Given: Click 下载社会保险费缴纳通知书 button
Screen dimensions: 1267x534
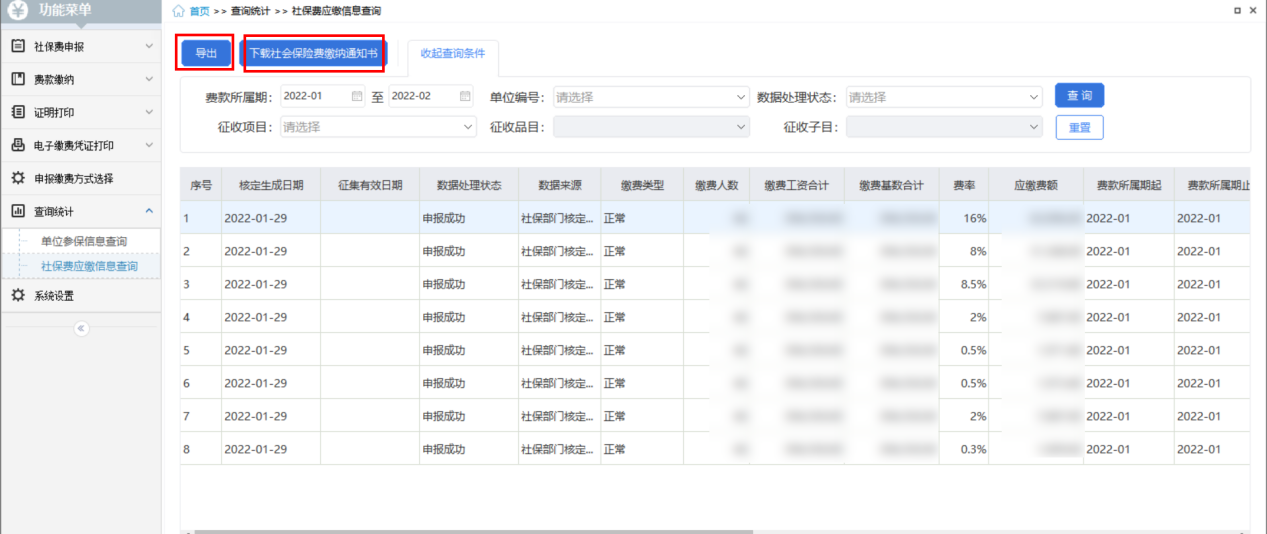Looking at the screenshot, I should (313, 54).
